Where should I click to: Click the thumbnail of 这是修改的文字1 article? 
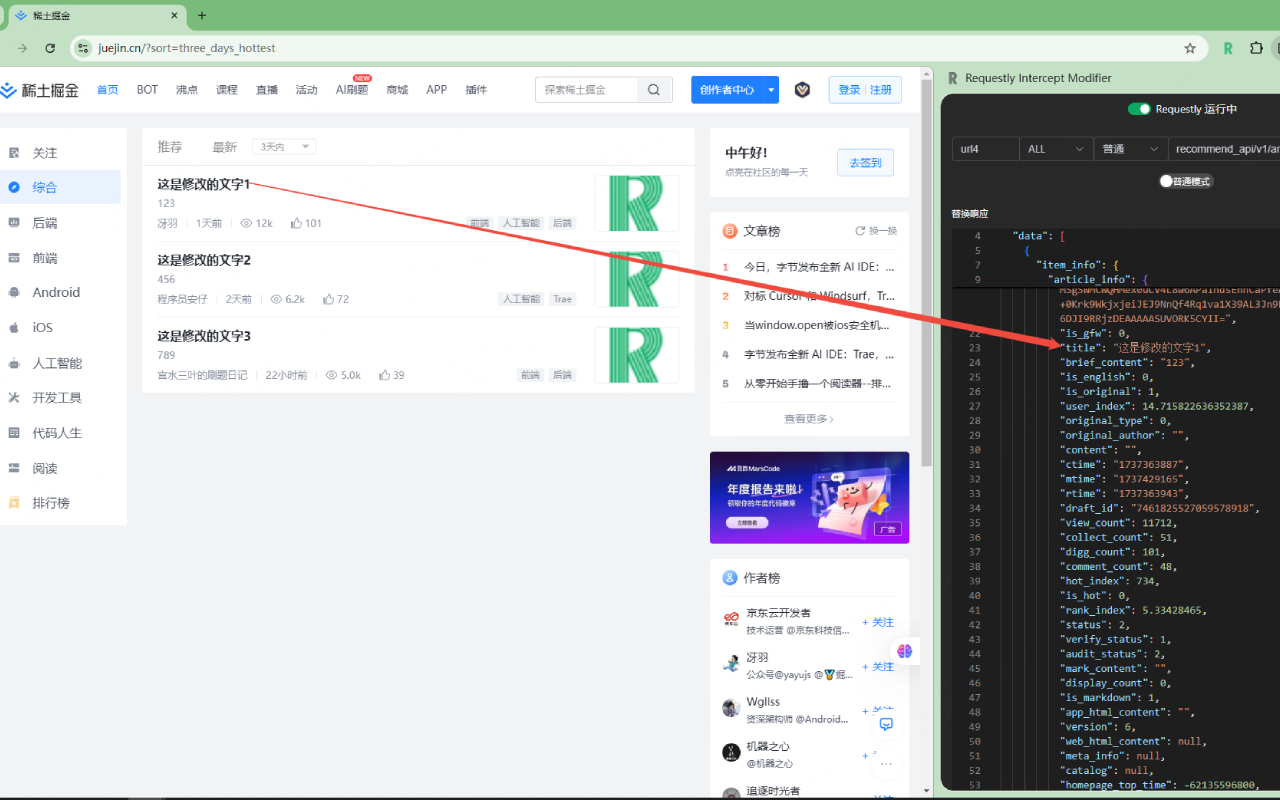[637, 203]
